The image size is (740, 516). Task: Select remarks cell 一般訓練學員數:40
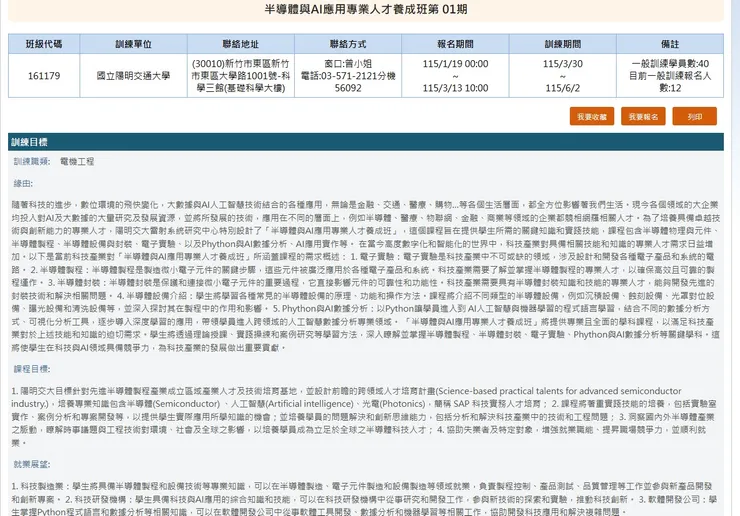tap(670, 76)
